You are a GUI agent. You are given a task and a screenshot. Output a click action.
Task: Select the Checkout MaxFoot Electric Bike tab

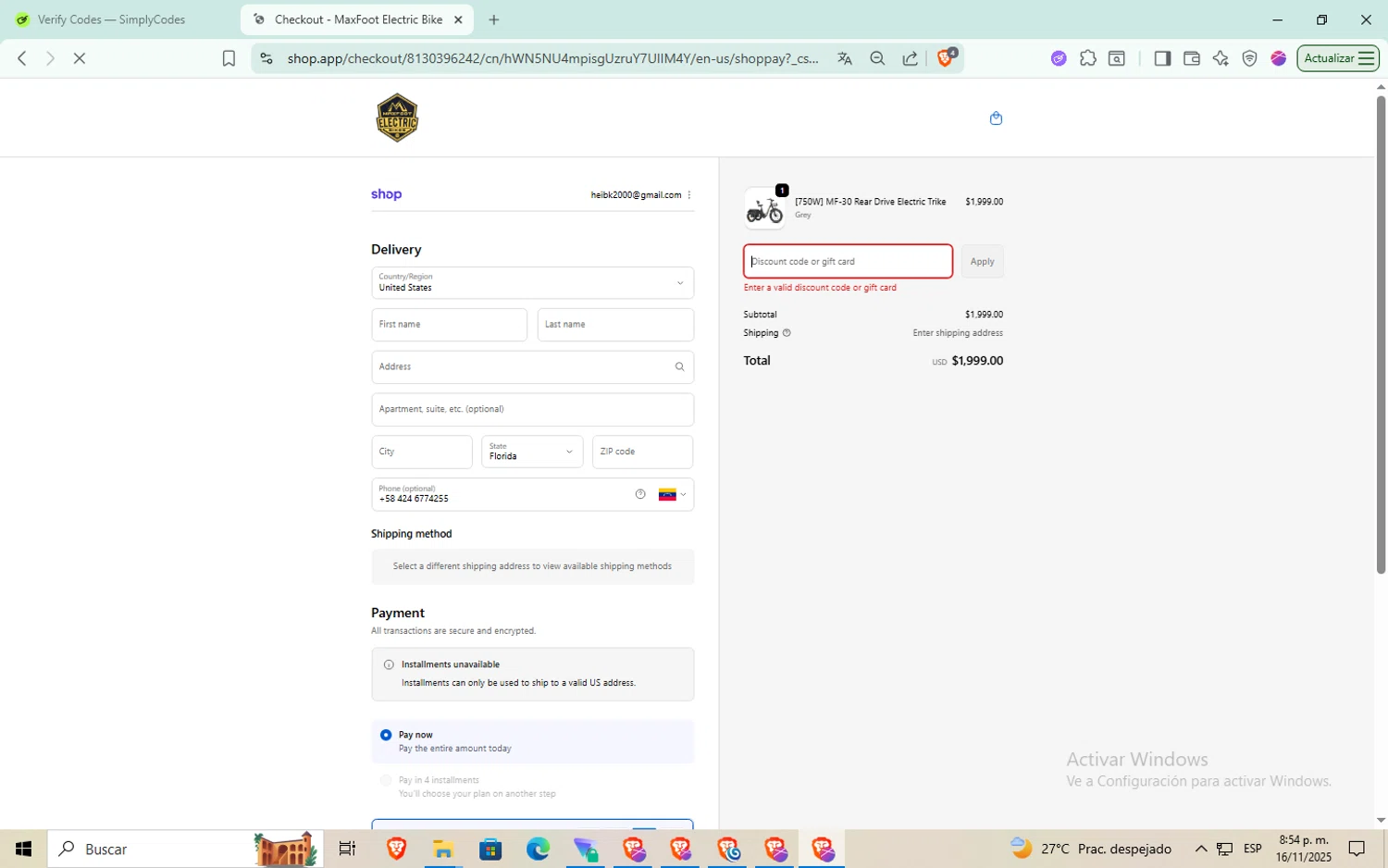(357, 19)
